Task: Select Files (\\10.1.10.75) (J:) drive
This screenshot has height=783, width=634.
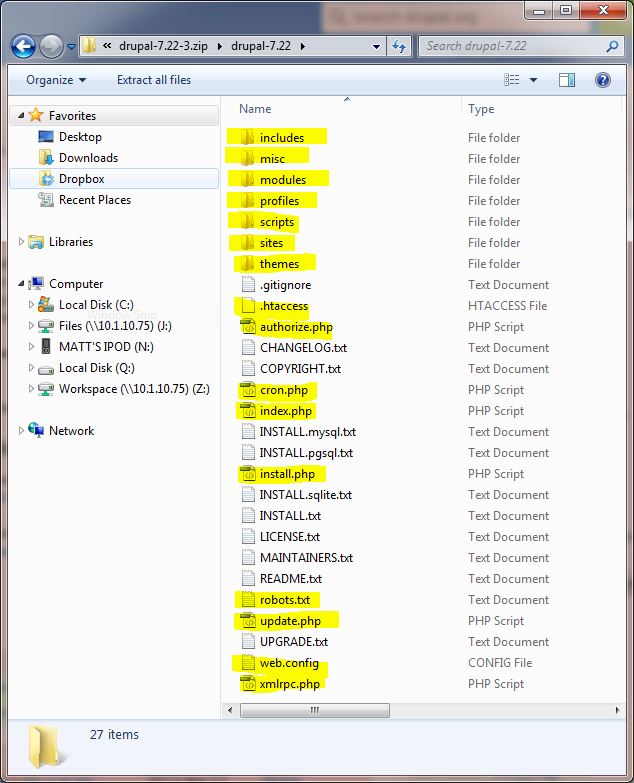Action: tap(115, 326)
